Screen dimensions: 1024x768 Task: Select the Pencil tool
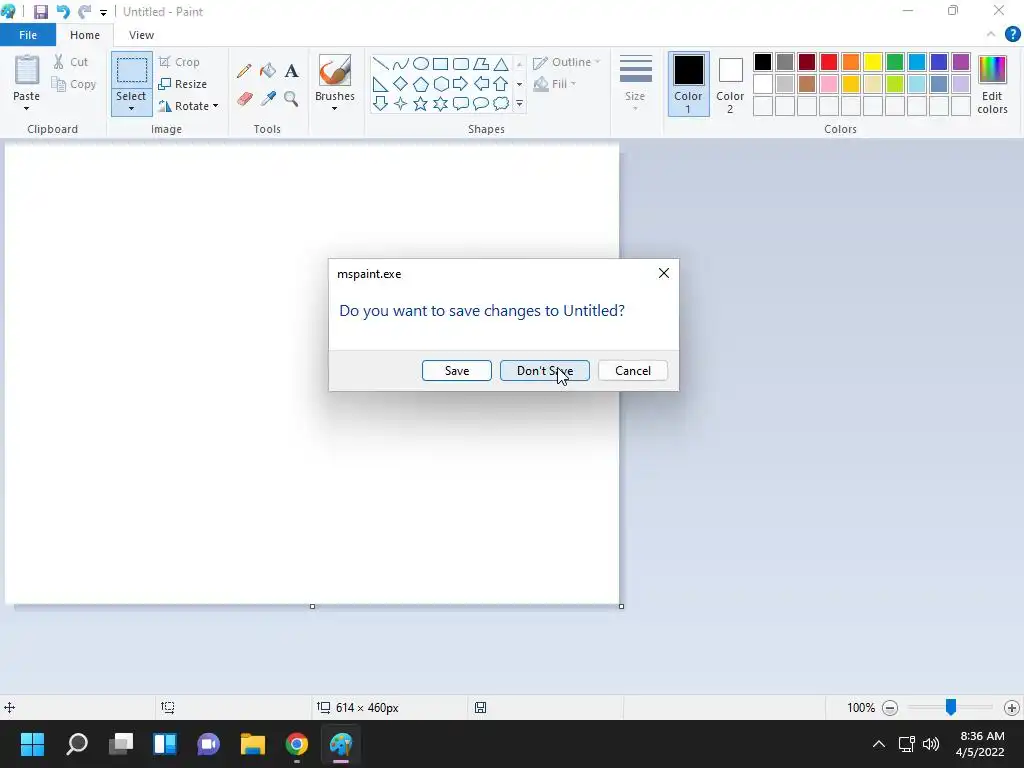pos(244,71)
